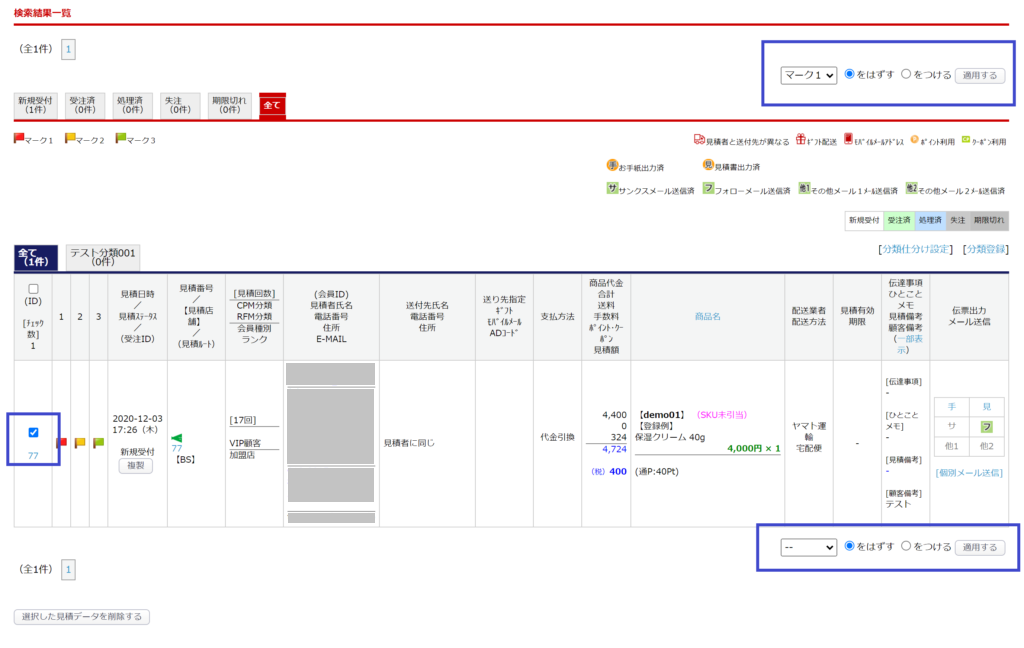Switch to the 期限切れ (0件) tab
The height and width of the screenshot is (648, 1024).
click(x=230, y=105)
